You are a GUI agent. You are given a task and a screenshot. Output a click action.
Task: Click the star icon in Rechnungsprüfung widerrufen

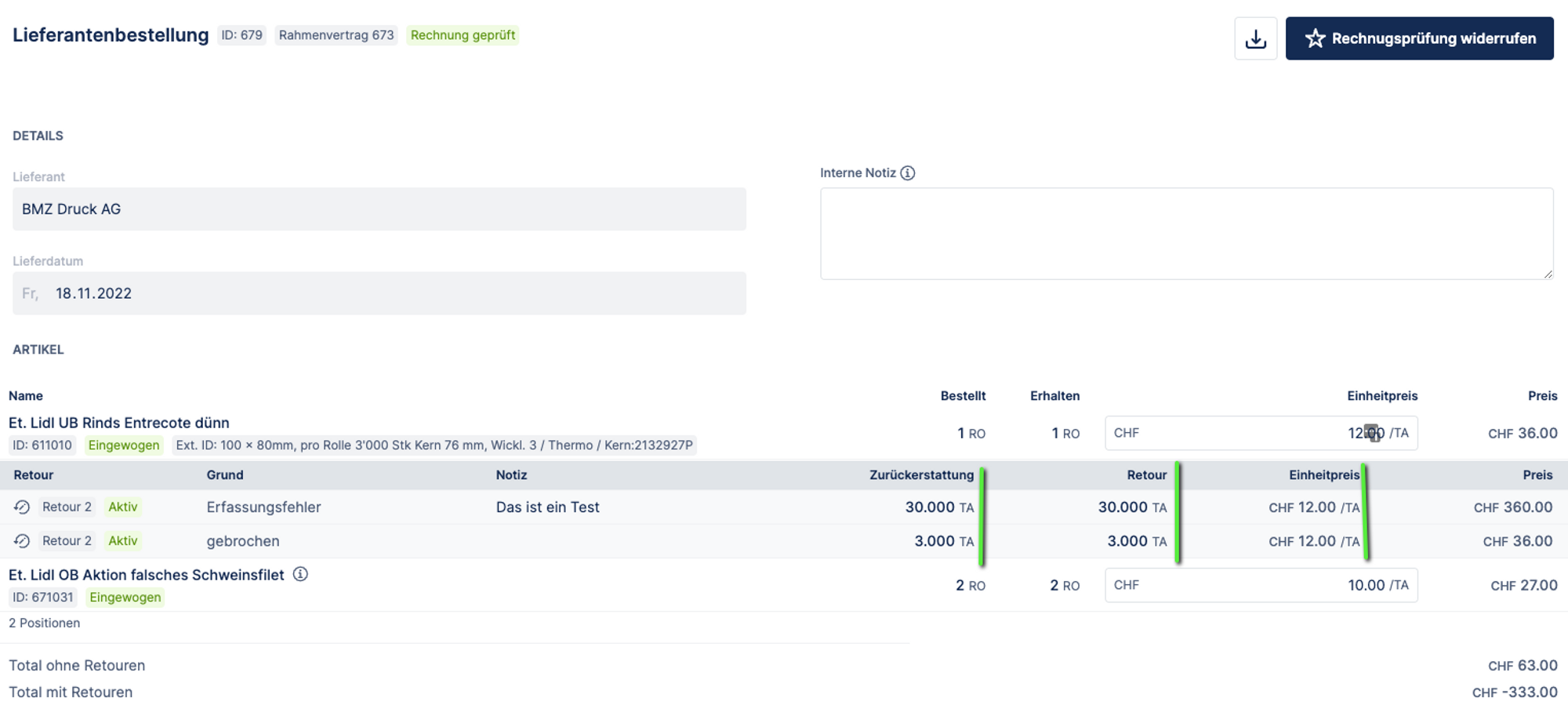[x=1315, y=38]
